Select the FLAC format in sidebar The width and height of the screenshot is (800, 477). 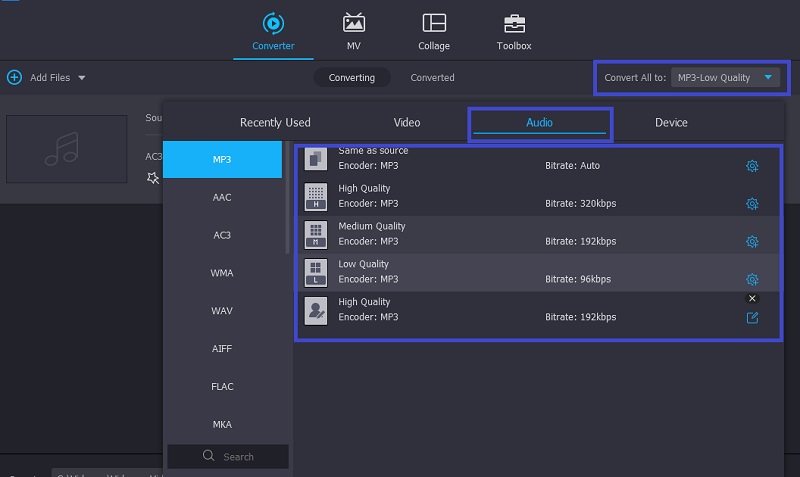[x=222, y=387]
